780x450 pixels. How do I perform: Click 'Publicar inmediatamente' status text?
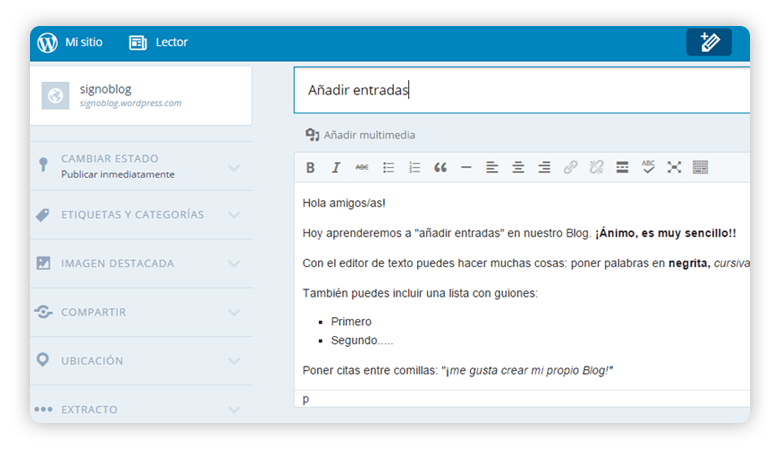118,175
